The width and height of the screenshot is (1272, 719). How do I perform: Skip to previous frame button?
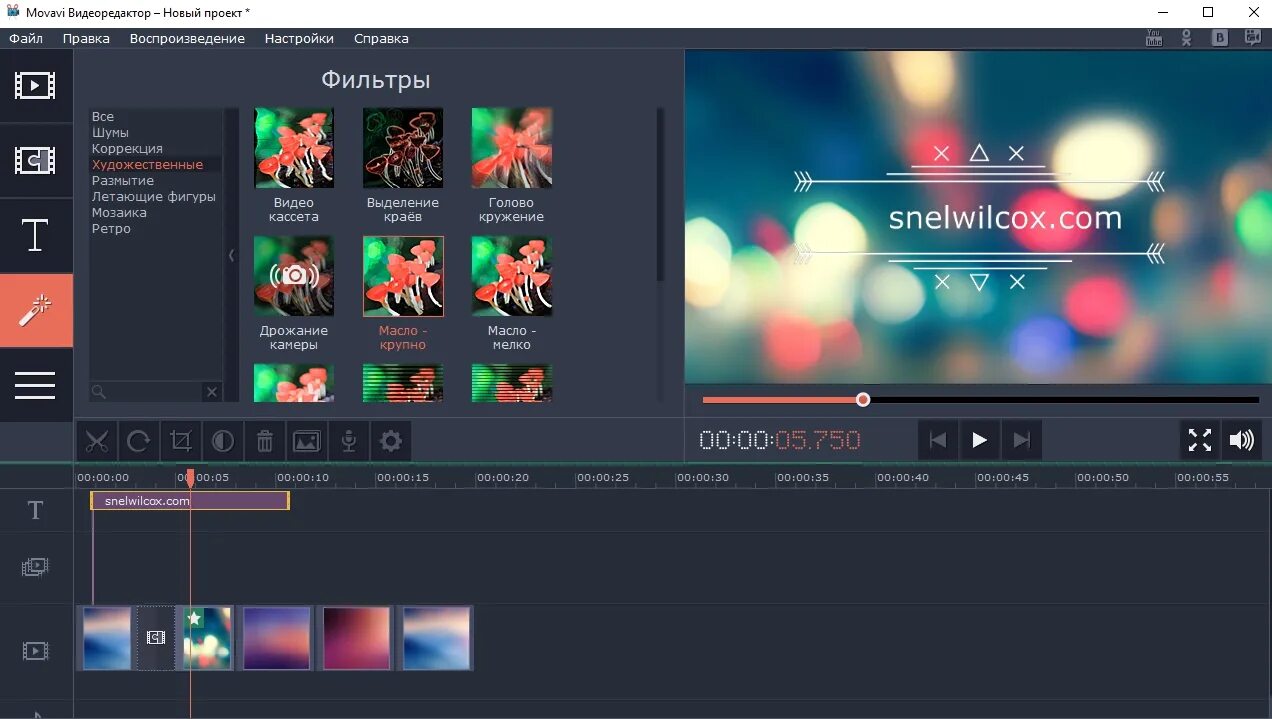click(938, 440)
